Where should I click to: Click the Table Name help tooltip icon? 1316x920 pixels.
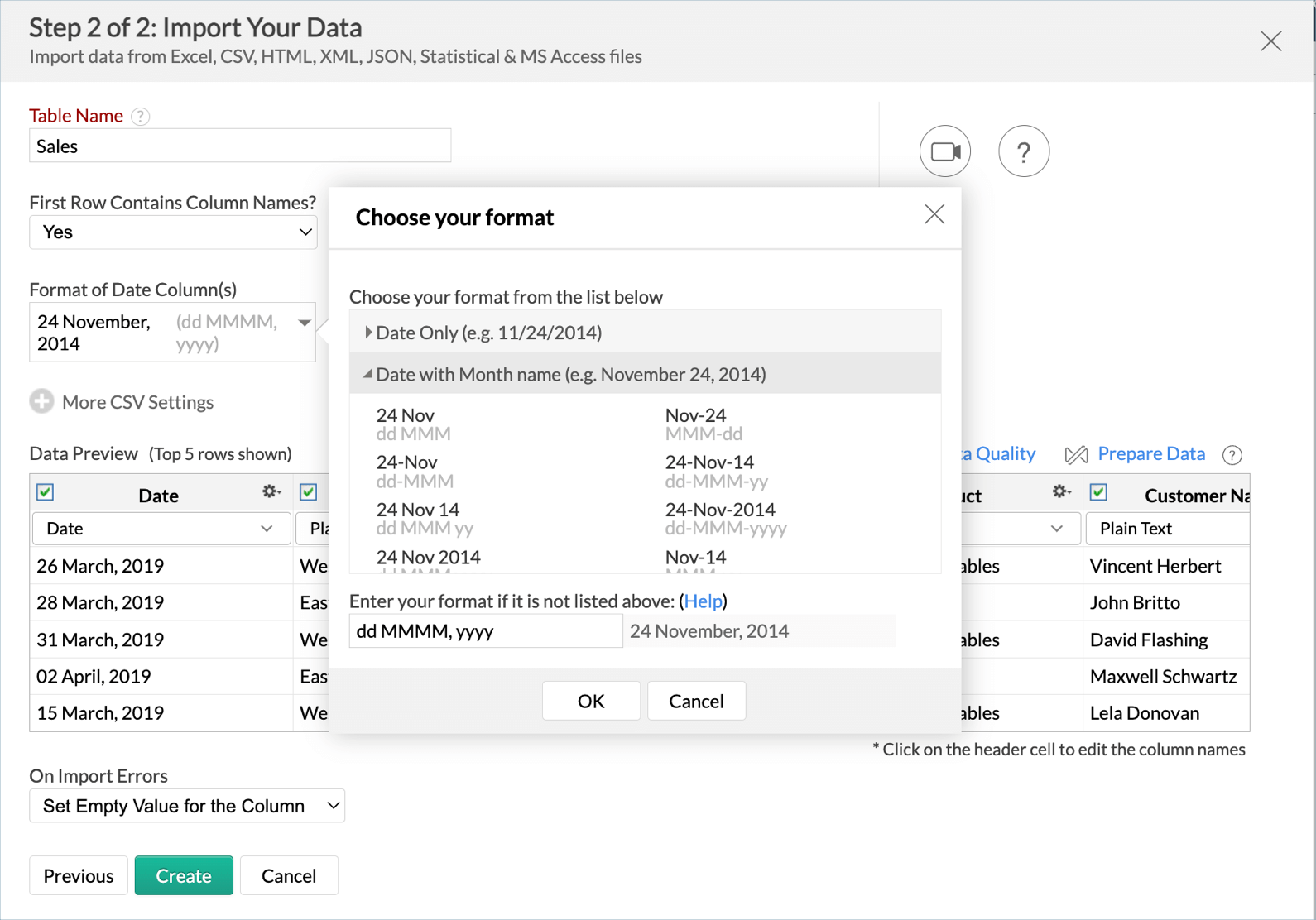point(141,117)
